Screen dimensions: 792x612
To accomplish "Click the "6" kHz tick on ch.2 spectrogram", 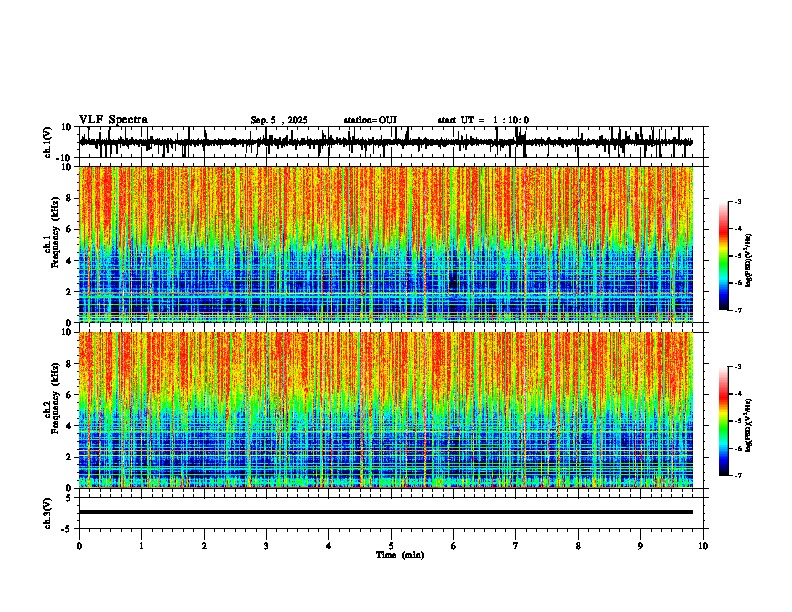I will (x=69, y=394).
